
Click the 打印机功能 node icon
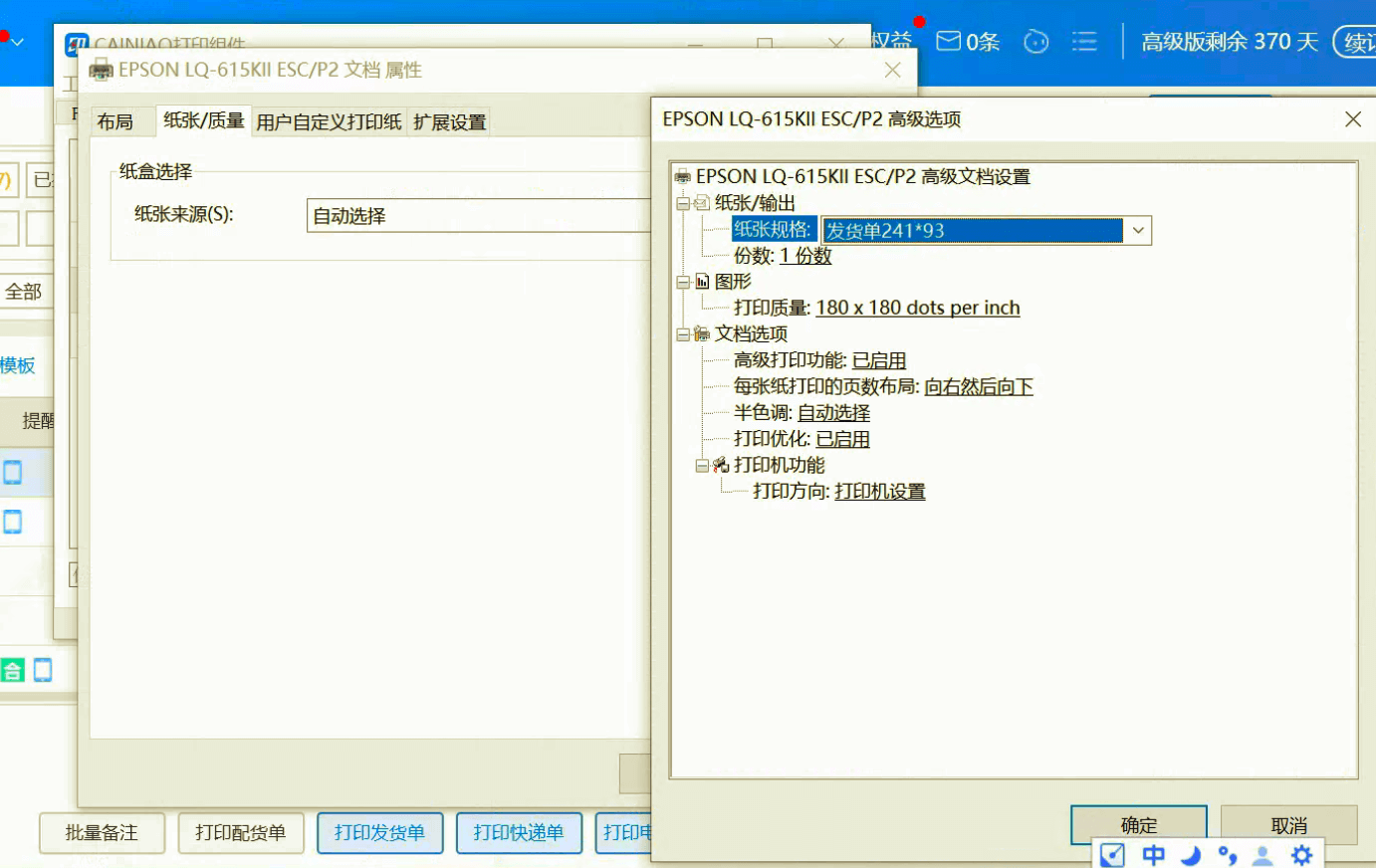(x=721, y=465)
